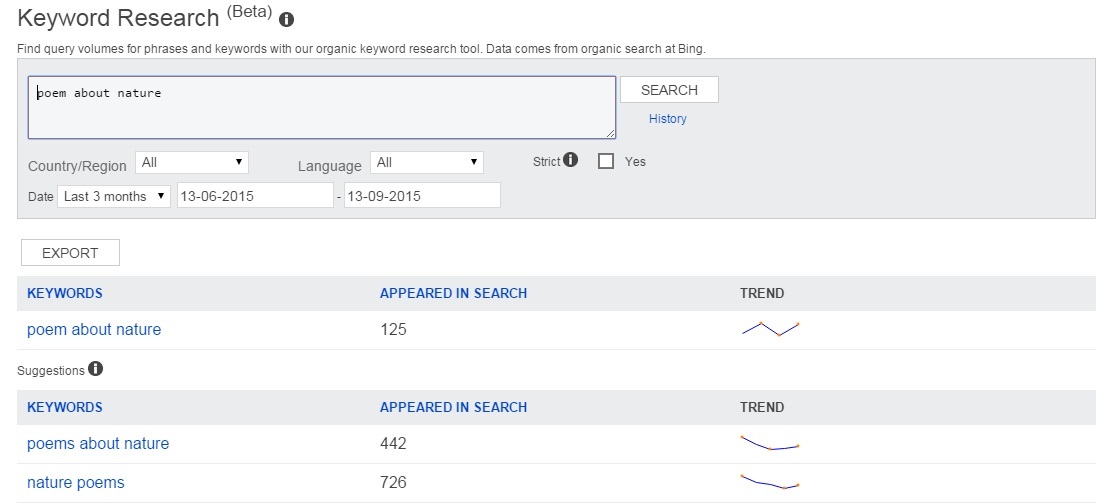Open the 'poems about nature' suggestion link
Viewport: 1099px width, 503px height.
pos(98,443)
